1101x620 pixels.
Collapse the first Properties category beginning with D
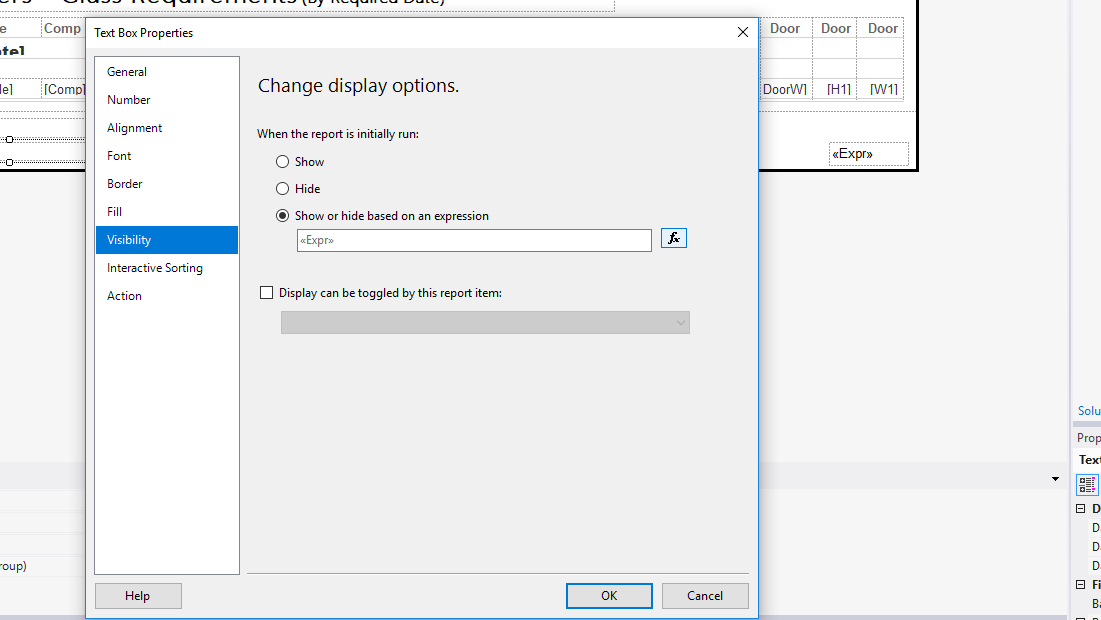[1081, 509]
